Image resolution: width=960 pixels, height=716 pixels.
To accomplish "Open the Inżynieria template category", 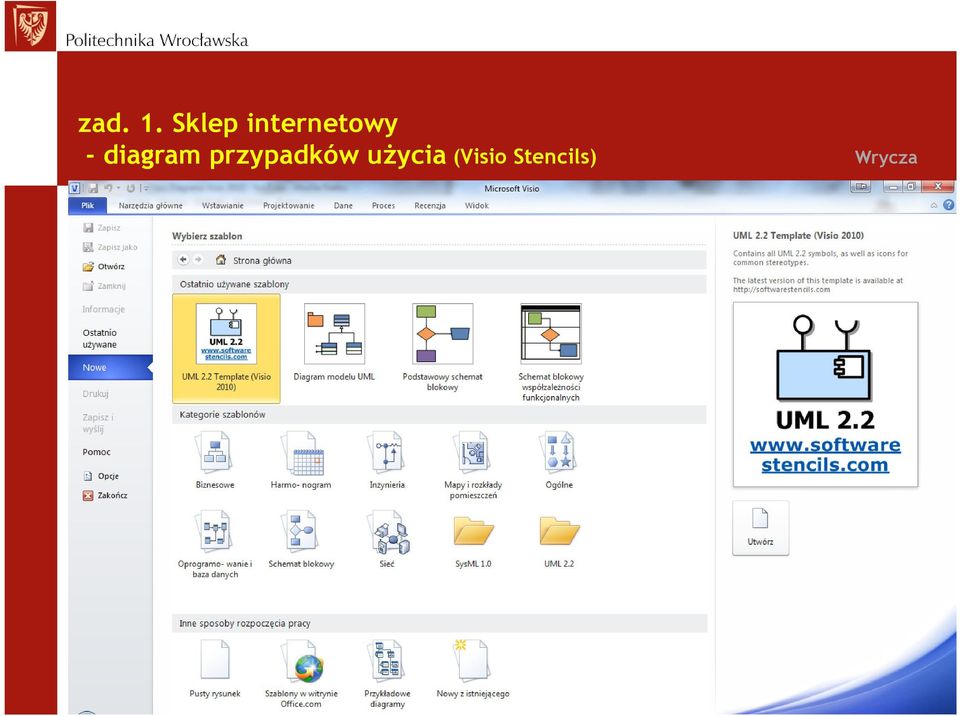I will coord(387,459).
